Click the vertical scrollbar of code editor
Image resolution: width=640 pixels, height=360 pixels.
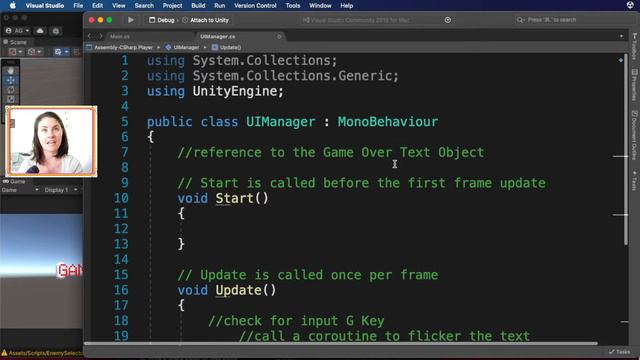coord(626,149)
